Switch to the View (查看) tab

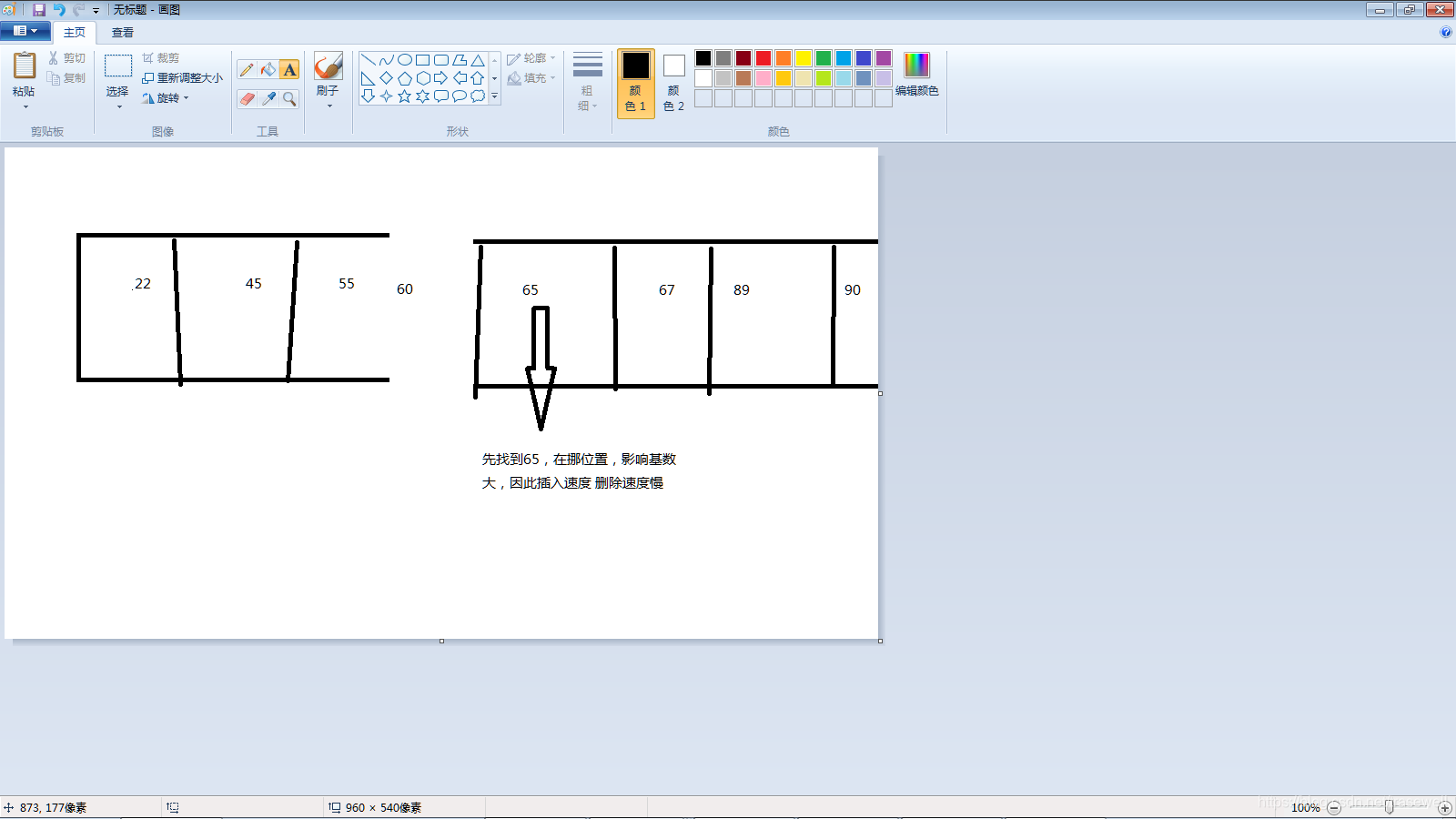coord(123,32)
